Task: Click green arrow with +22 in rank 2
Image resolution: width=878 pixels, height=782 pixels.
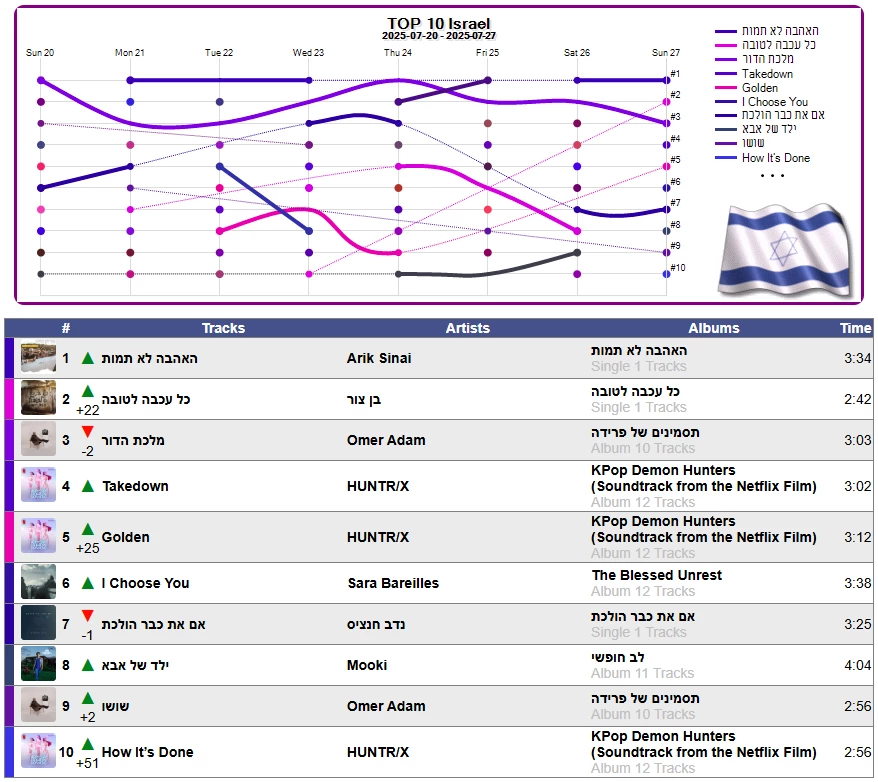Action: point(87,391)
